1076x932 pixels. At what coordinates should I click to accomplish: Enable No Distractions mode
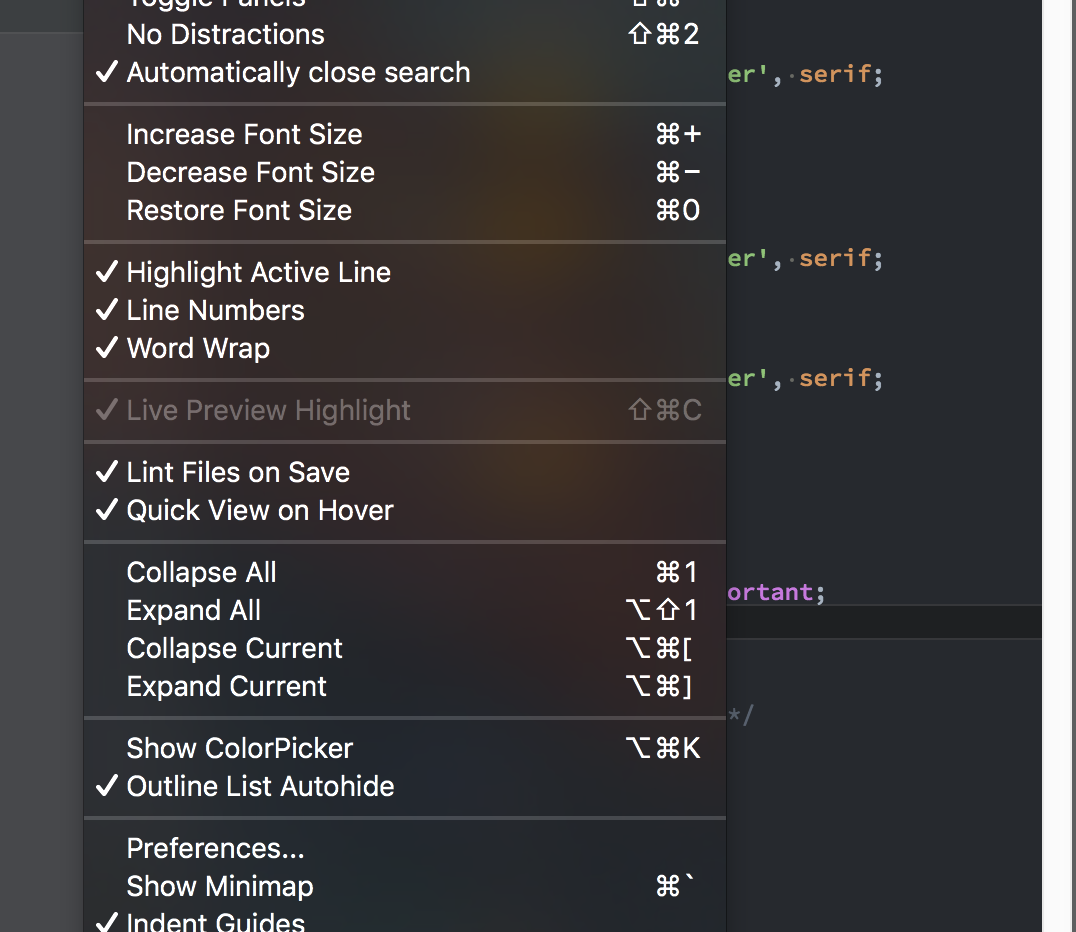(x=224, y=34)
